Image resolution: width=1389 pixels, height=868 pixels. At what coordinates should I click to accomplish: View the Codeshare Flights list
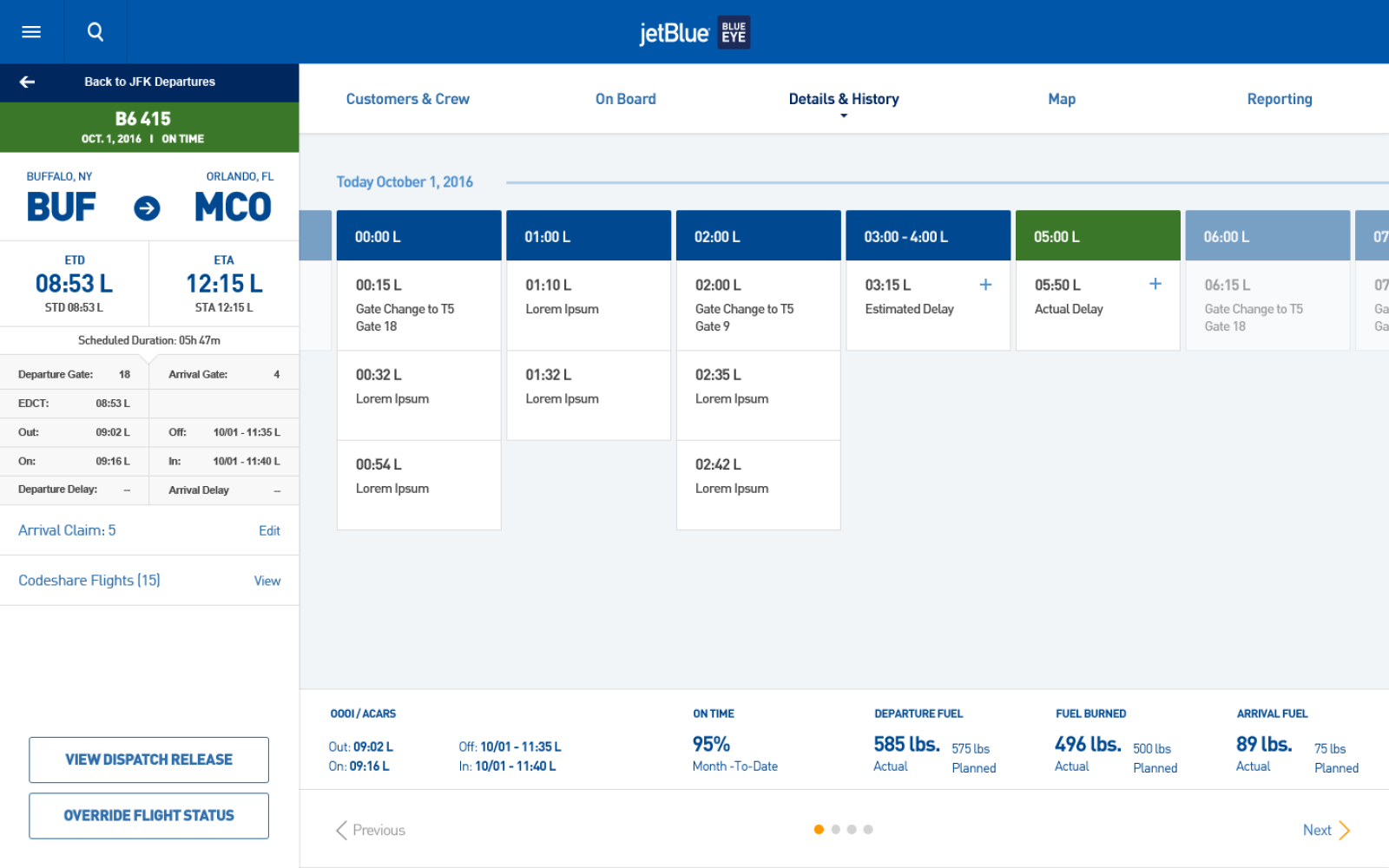click(267, 582)
